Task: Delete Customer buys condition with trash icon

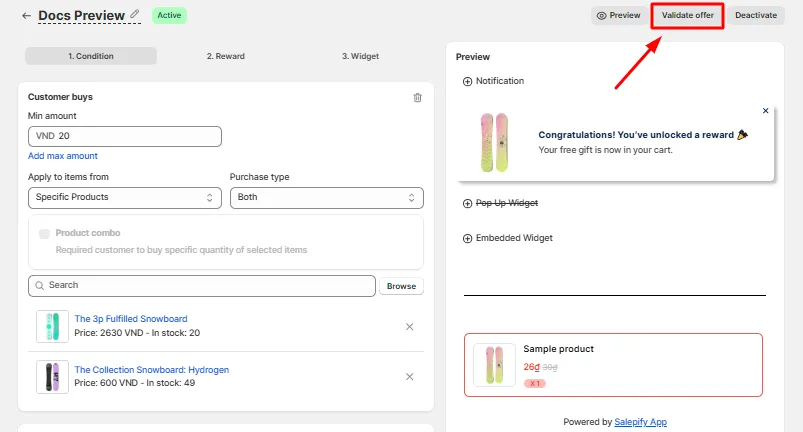Action: [417, 97]
